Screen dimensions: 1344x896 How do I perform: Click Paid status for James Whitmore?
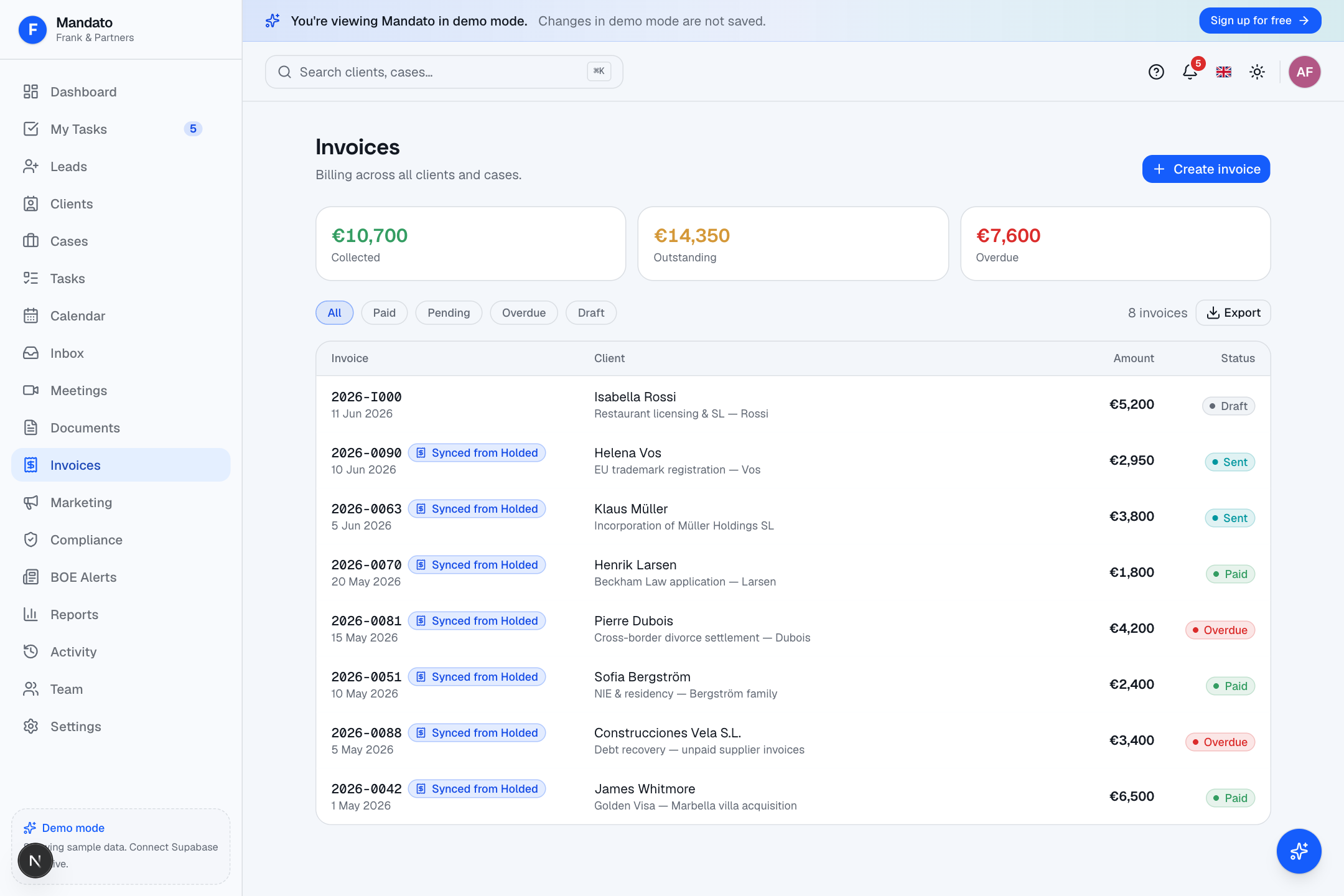(x=1230, y=798)
